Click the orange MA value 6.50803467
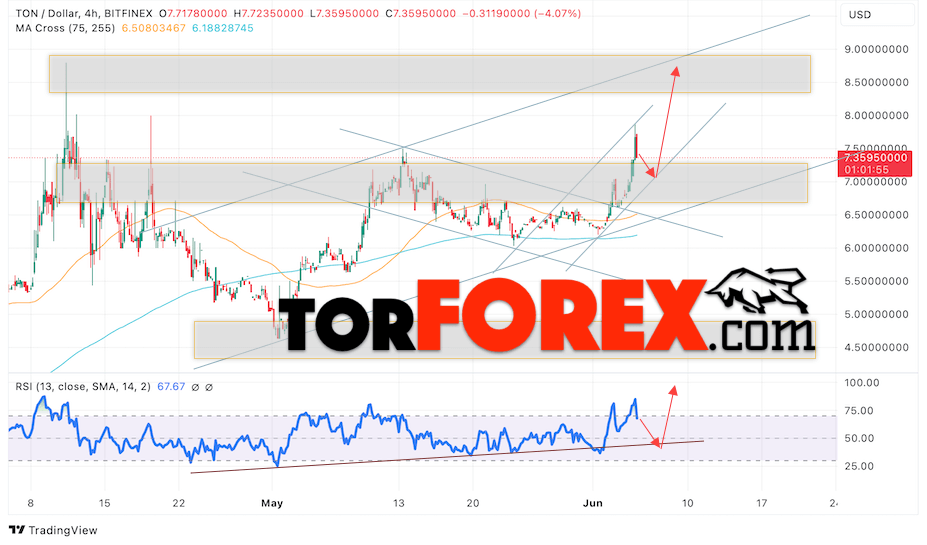 point(154,28)
